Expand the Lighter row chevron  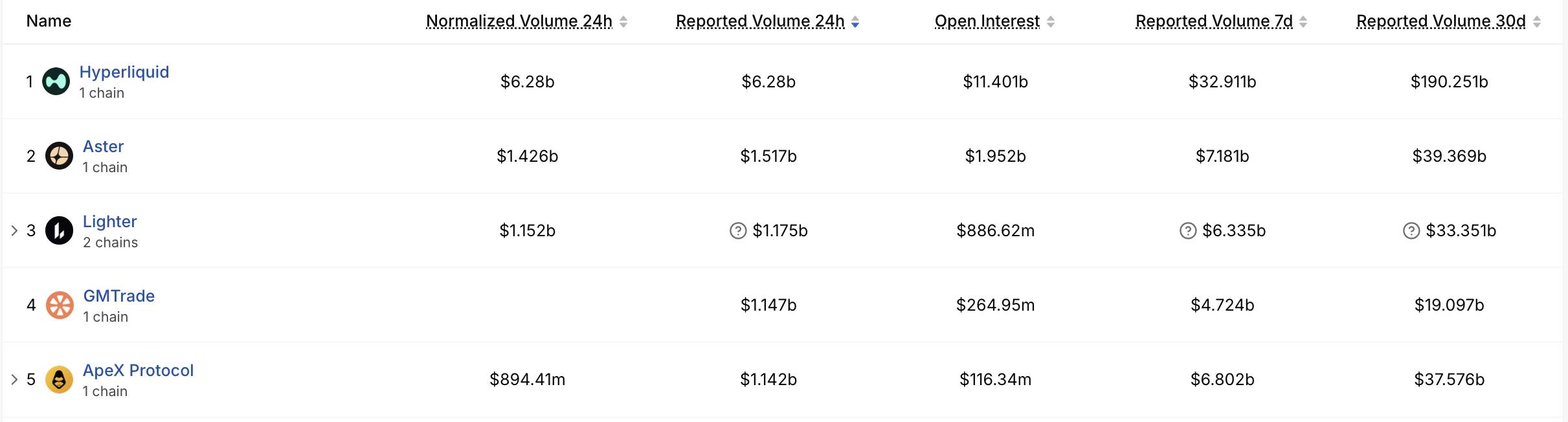pos(14,230)
